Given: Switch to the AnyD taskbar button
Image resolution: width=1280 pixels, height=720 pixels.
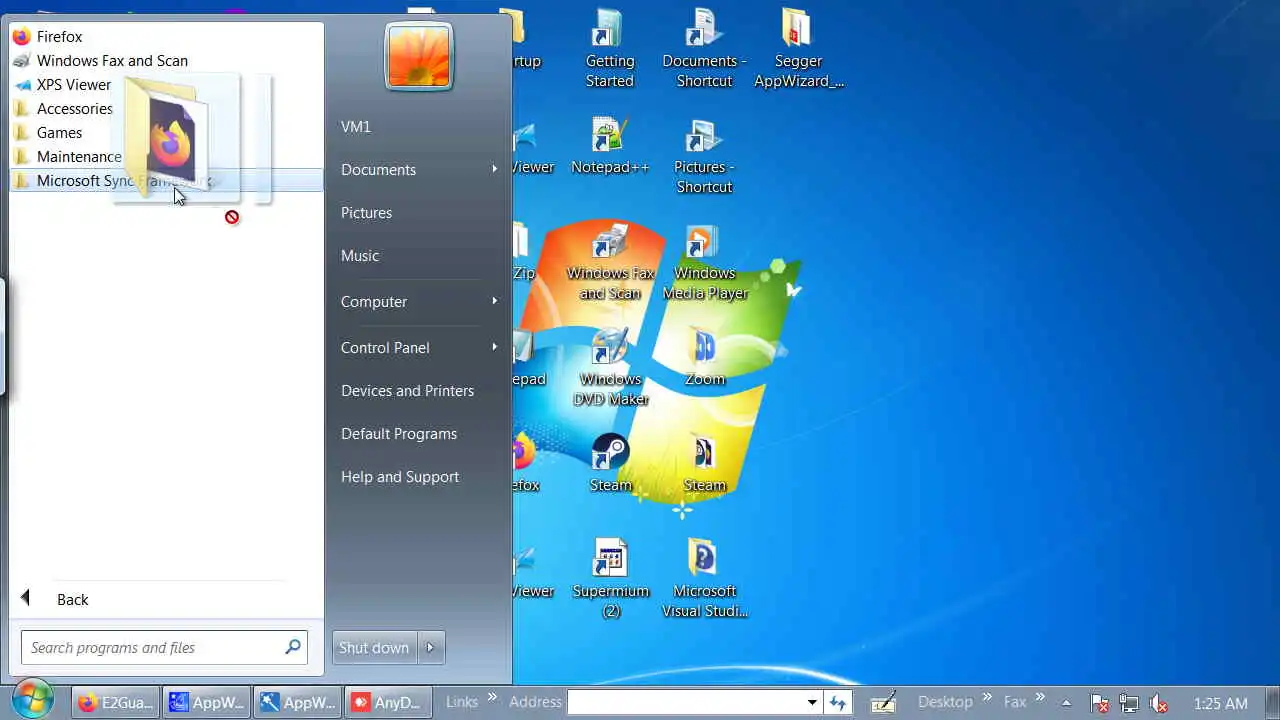Looking at the screenshot, I should tap(389, 703).
